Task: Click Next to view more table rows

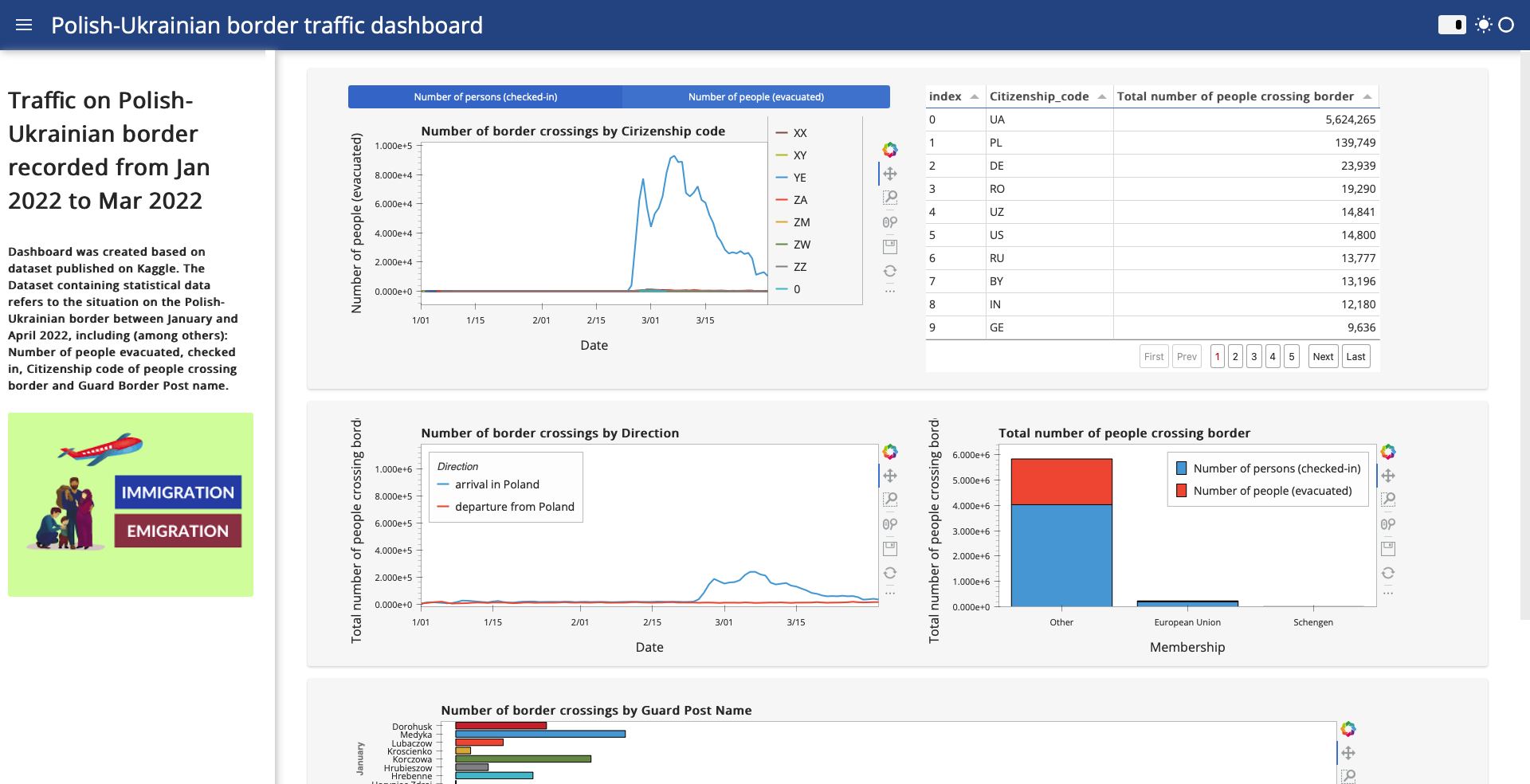Action: tap(1322, 356)
